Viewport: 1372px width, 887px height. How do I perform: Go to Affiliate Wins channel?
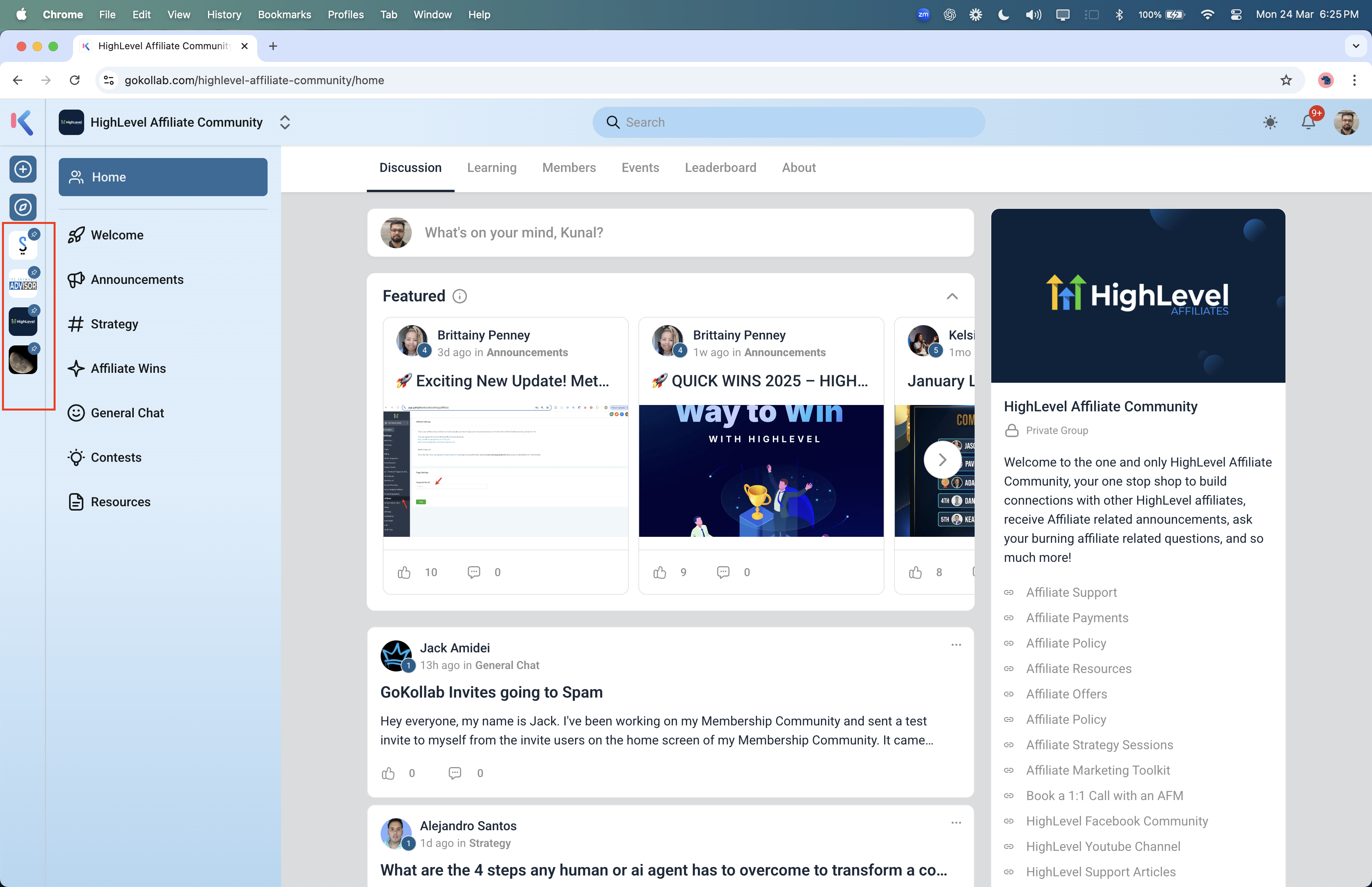coord(128,368)
